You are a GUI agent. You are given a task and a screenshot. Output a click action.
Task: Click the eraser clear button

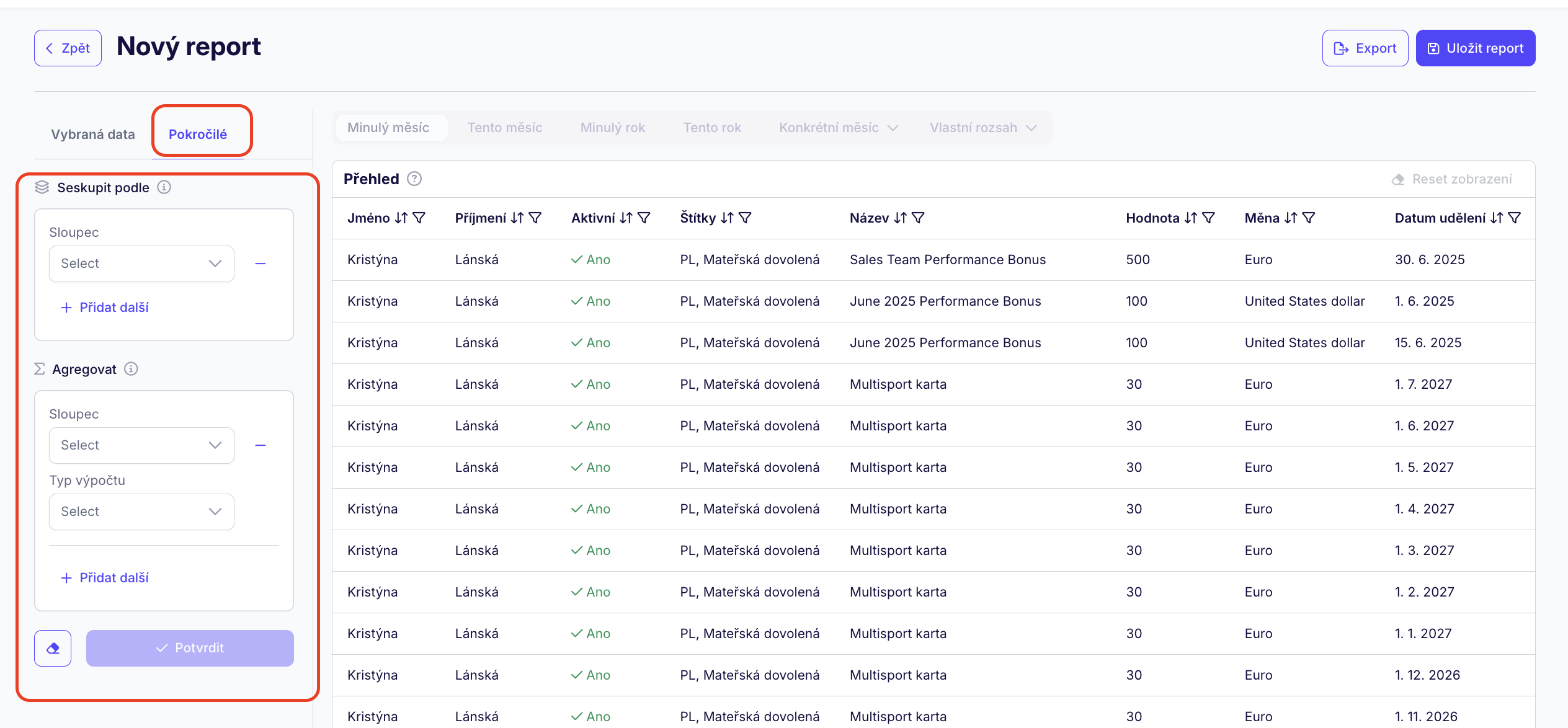point(53,648)
